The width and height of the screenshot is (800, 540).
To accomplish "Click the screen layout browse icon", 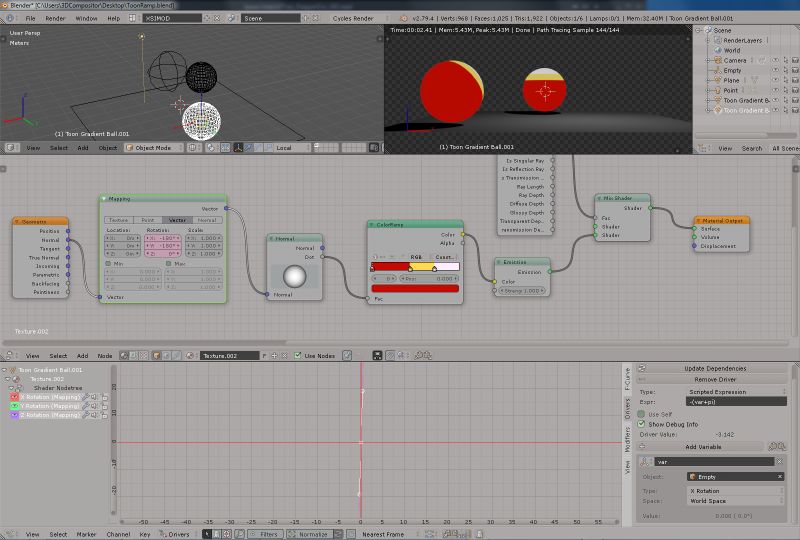I will 133,18.
